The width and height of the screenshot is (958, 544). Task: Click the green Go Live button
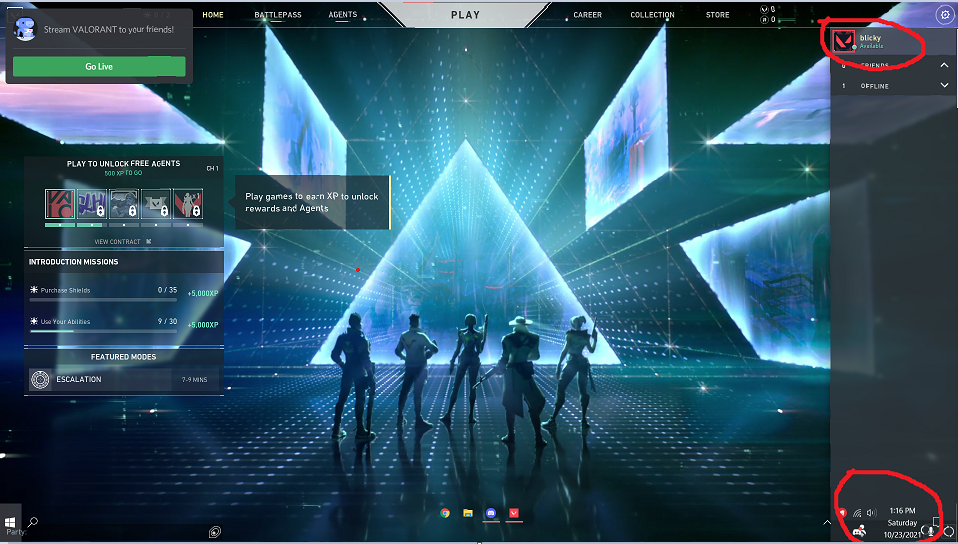[x=99, y=67]
